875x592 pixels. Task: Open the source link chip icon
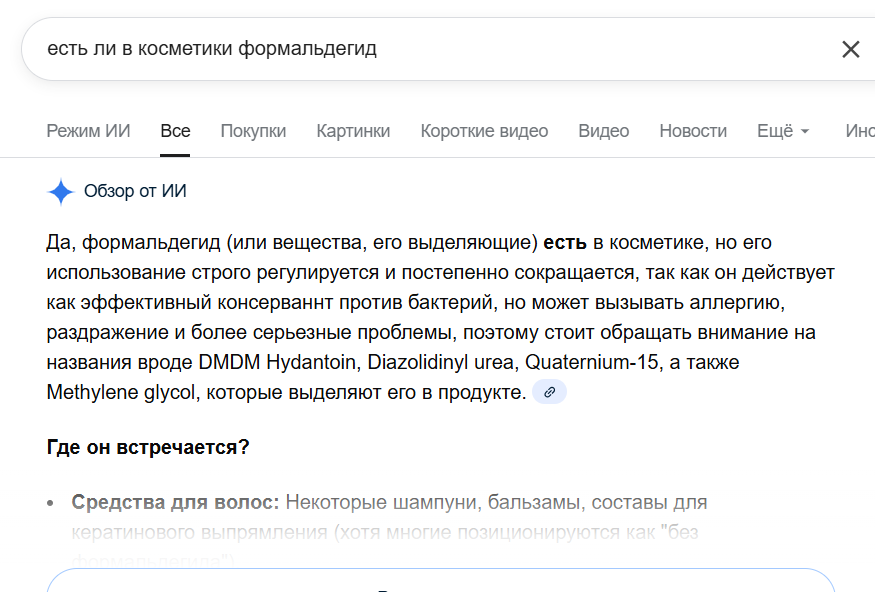point(549,392)
